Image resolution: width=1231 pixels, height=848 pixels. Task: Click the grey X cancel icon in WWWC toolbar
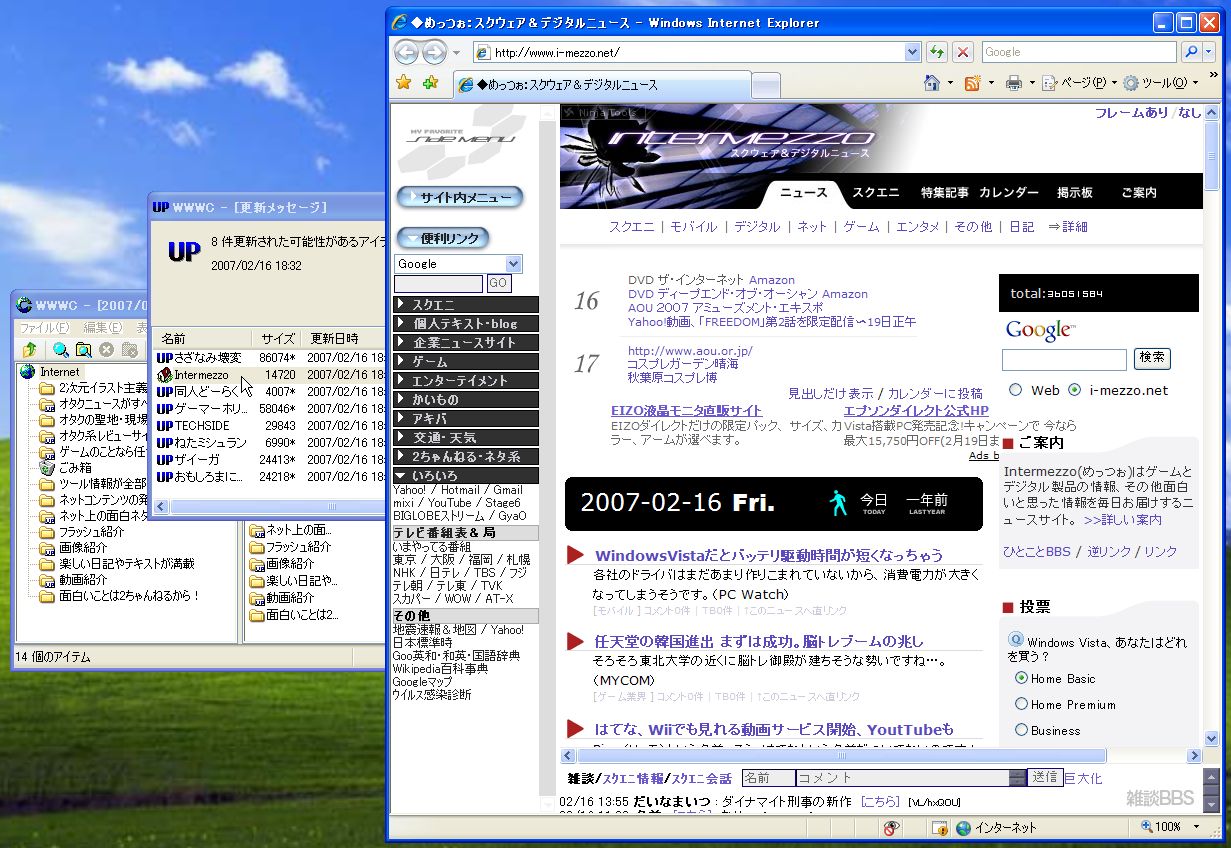[x=106, y=349]
